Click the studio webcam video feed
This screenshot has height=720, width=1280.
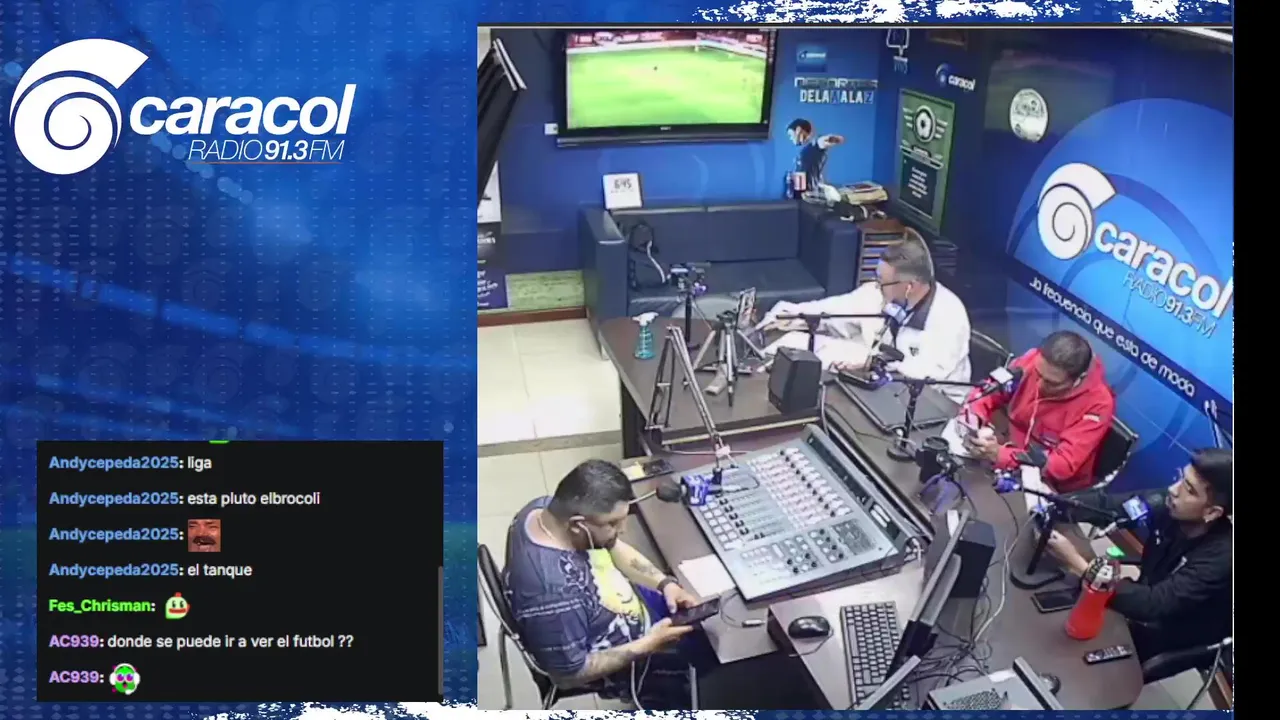tap(854, 367)
